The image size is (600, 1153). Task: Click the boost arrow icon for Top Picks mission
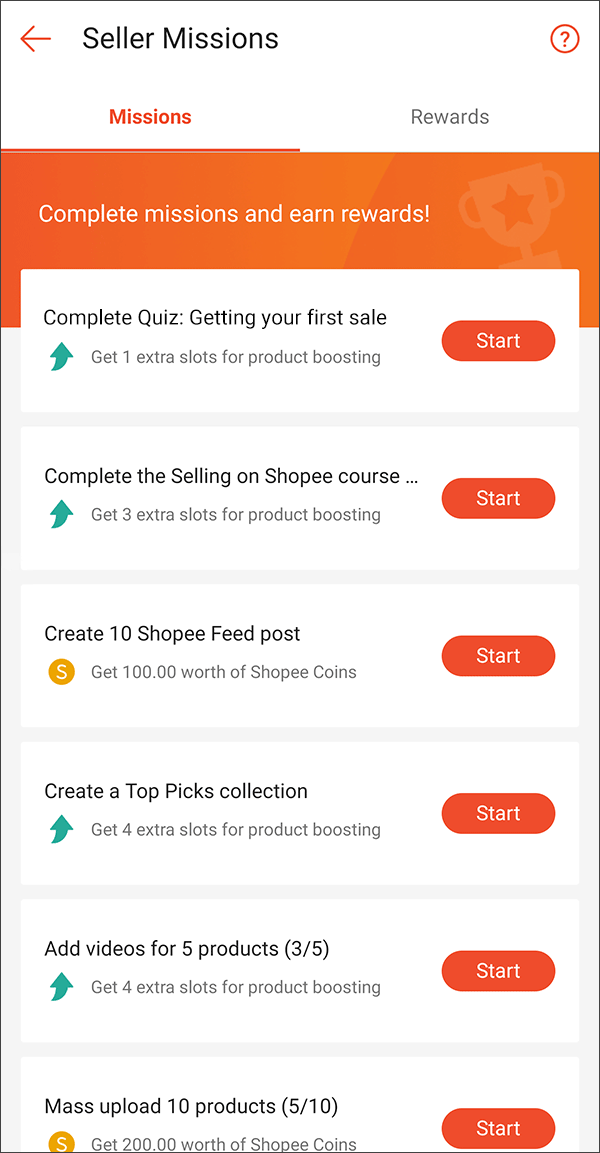tap(61, 829)
